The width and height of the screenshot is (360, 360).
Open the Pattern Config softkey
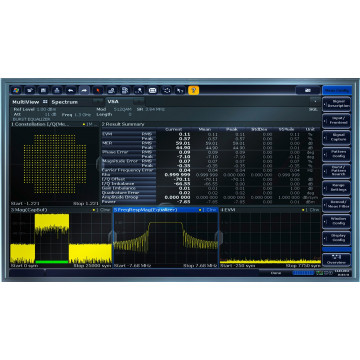[x=337, y=154]
